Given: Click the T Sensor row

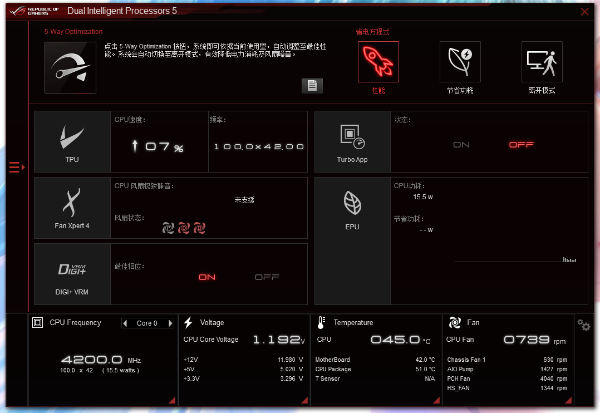Looking at the screenshot, I should pyautogui.click(x=375, y=379).
